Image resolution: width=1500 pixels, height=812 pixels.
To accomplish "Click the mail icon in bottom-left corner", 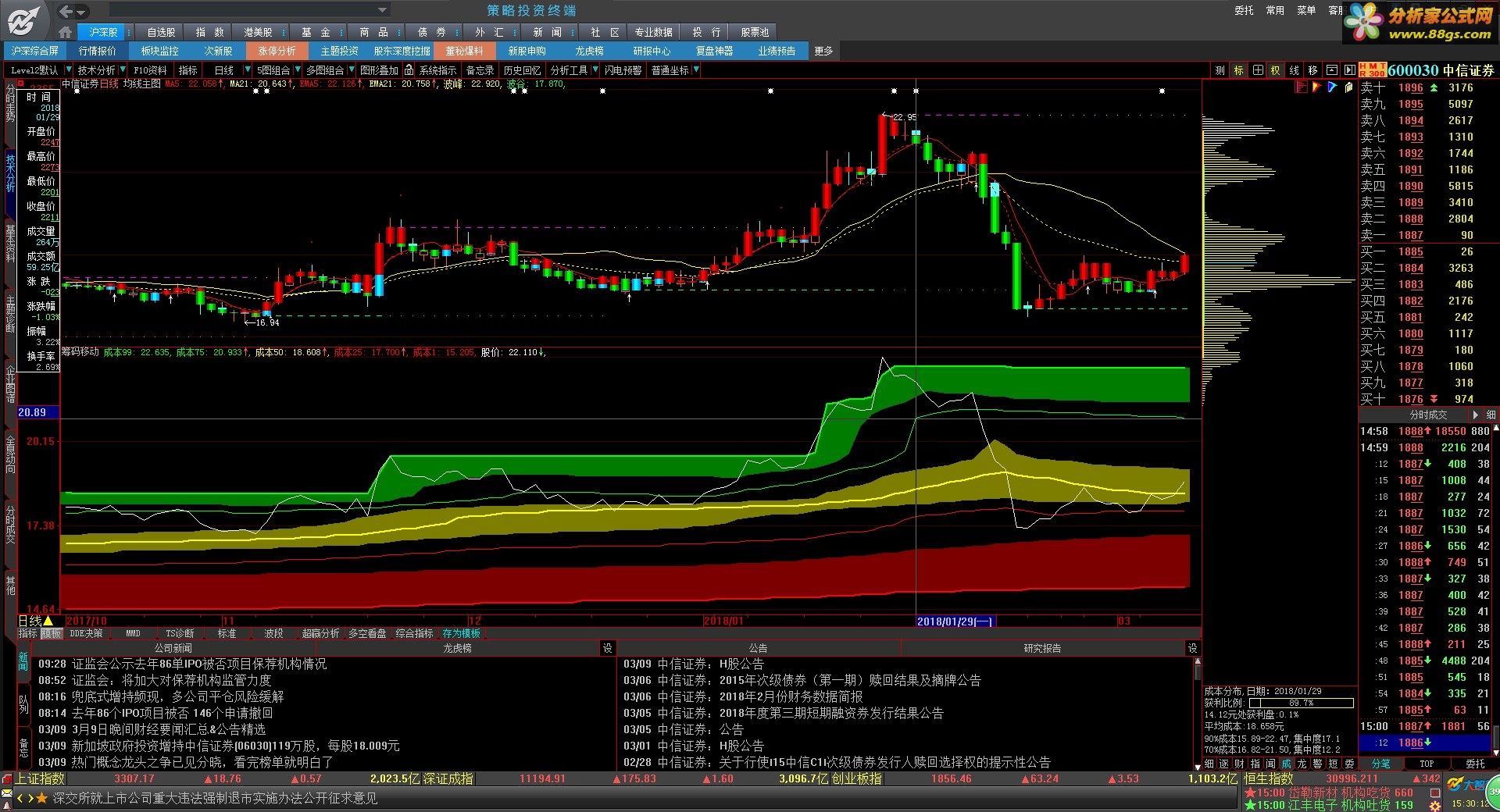I will click(6, 794).
